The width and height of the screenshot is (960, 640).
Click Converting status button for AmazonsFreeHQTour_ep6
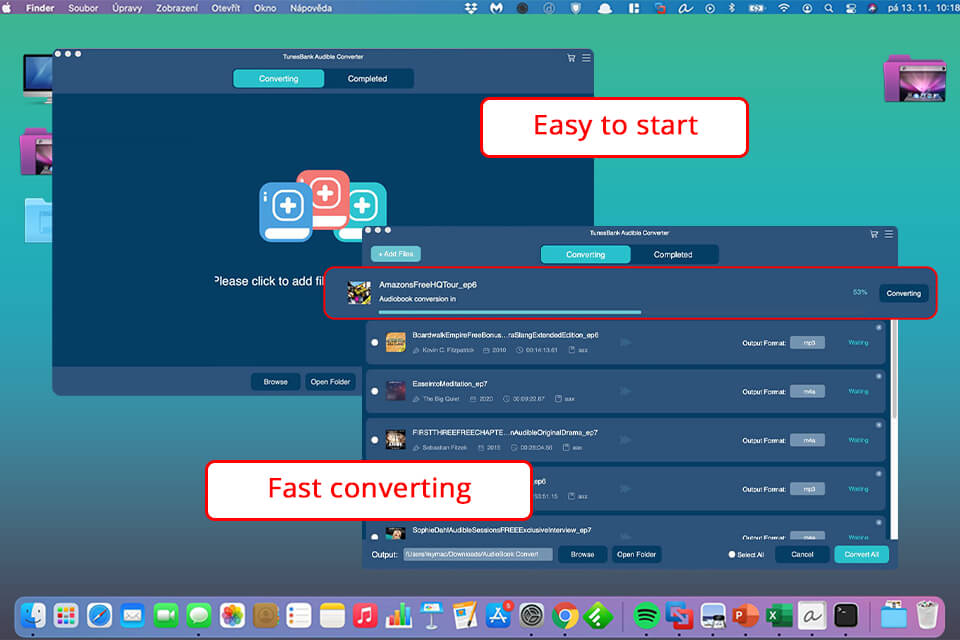pyautogui.click(x=903, y=293)
